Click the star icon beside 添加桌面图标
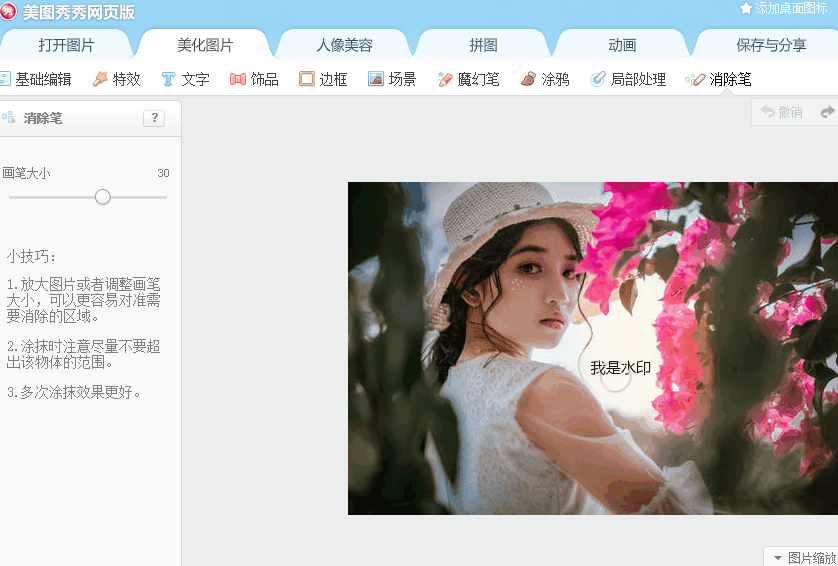Image resolution: width=838 pixels, height=566 pixels. pos(746,8)
